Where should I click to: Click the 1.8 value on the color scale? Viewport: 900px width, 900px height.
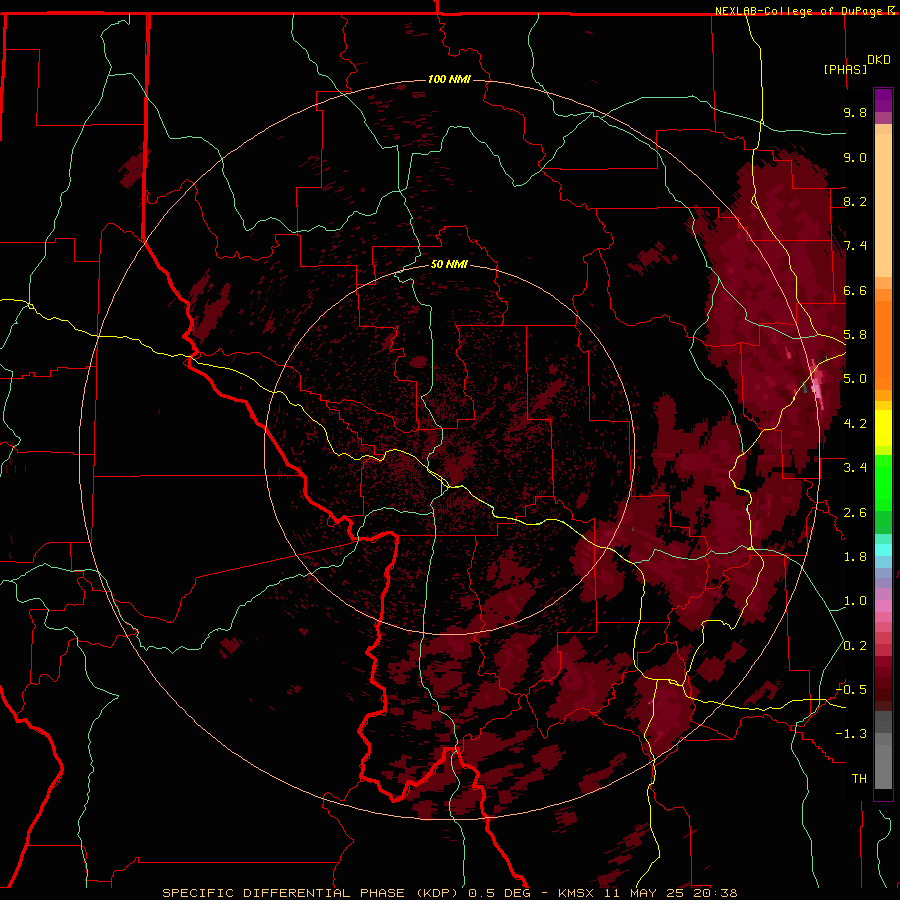point(855,557)
